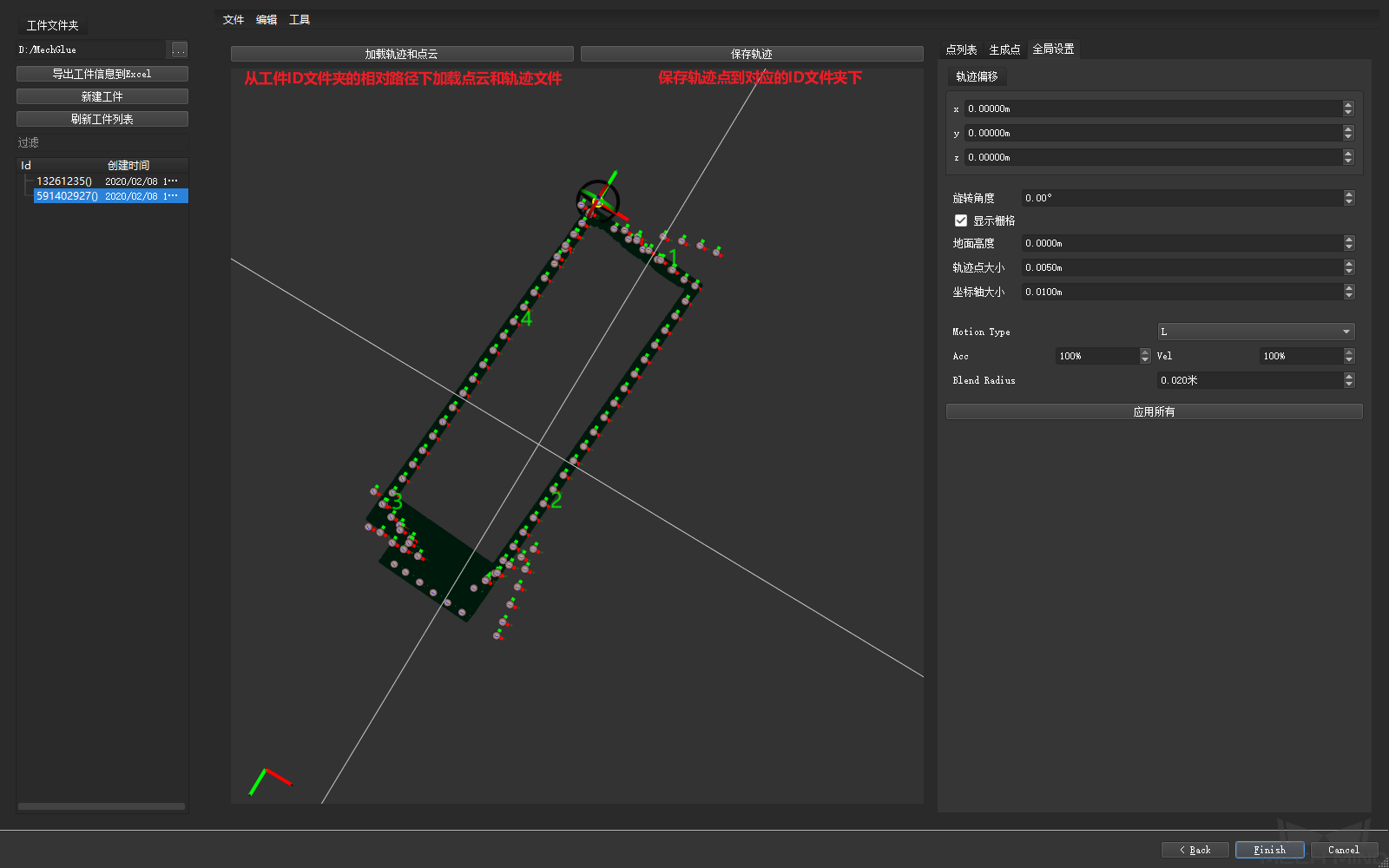Adjust the x offset stepper
Screen dimensions: 1389x868
point(1348,108)
